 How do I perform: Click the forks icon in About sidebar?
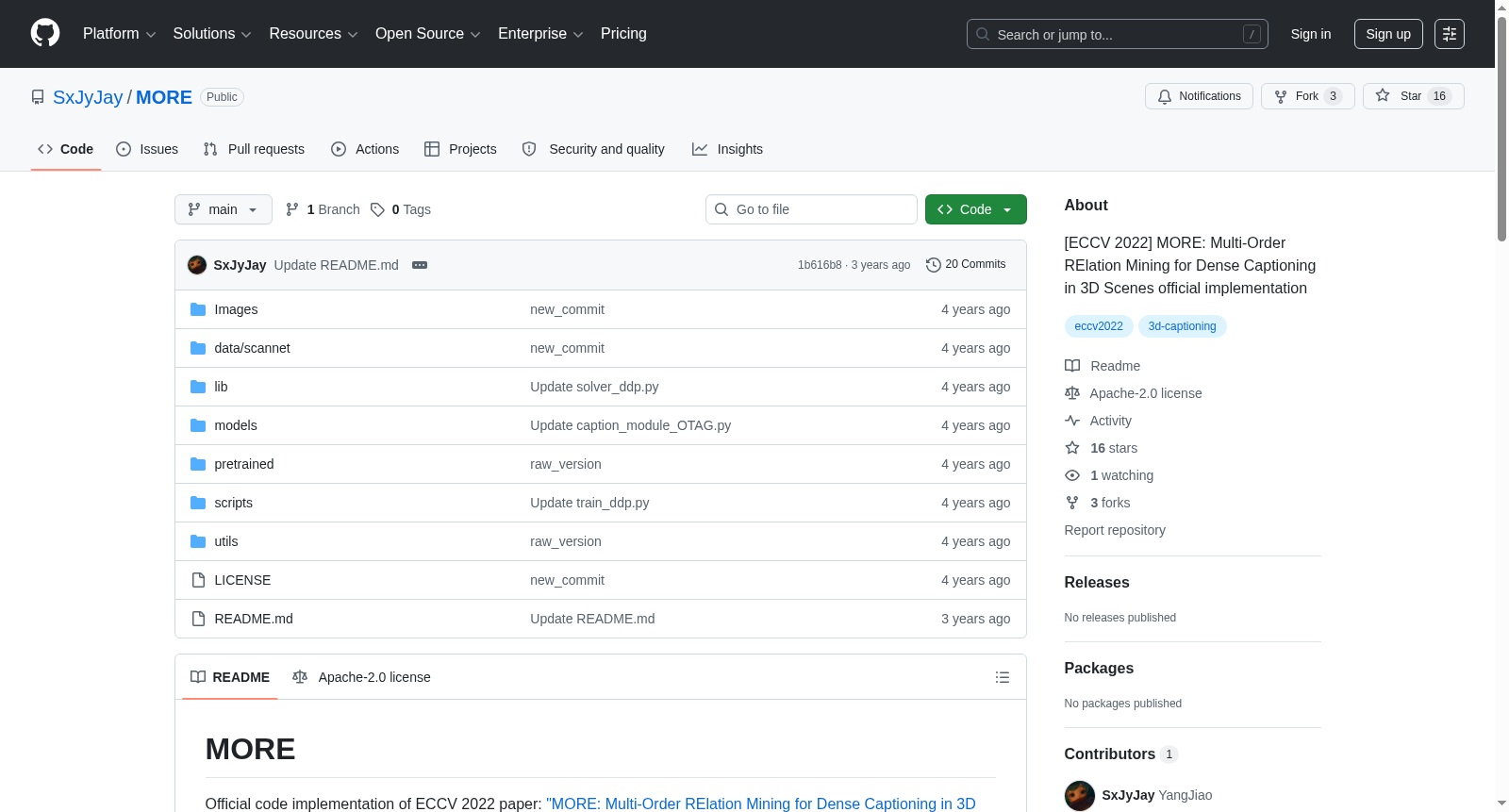1072,503
